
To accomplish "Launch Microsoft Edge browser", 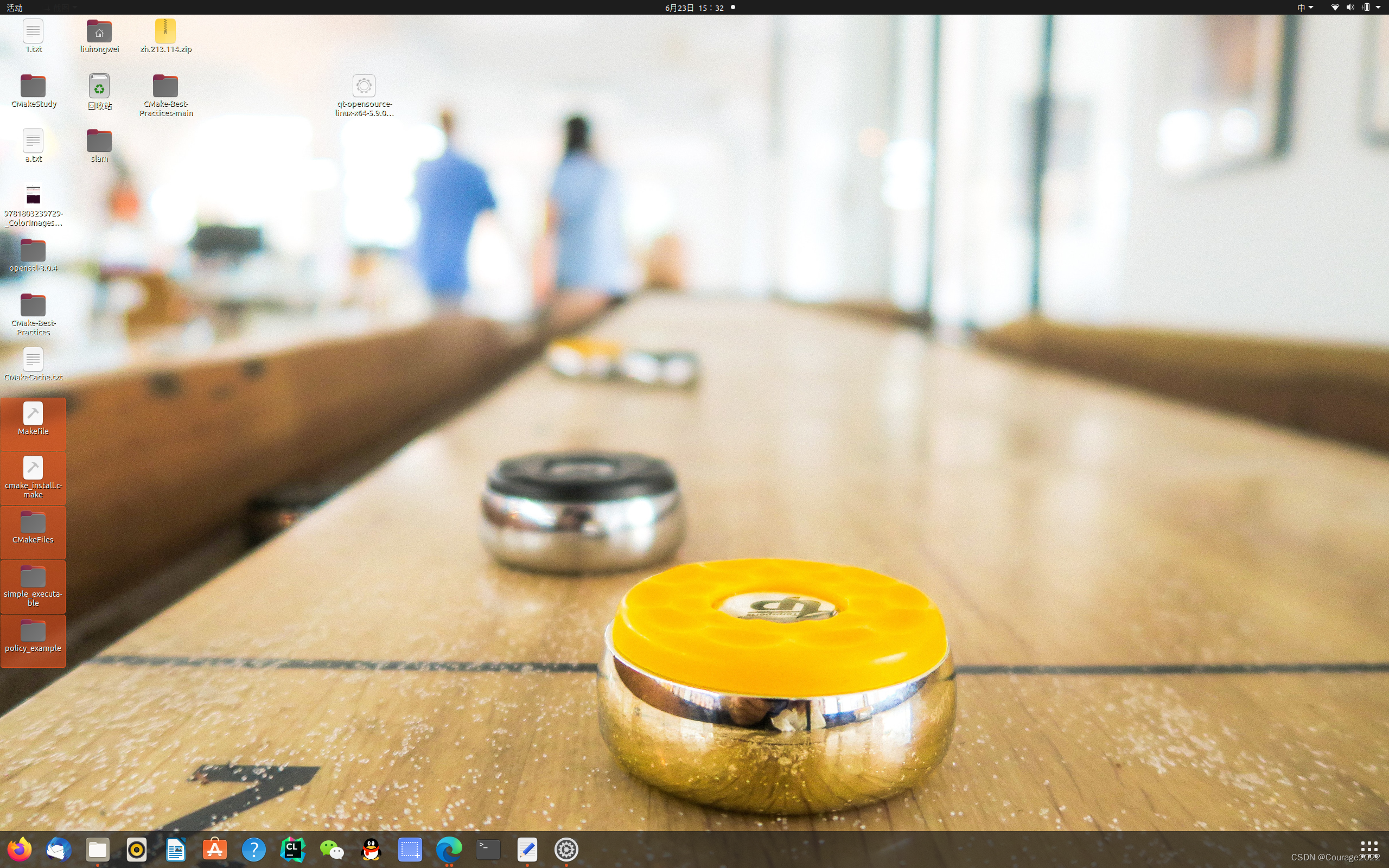I will (449, 848).
